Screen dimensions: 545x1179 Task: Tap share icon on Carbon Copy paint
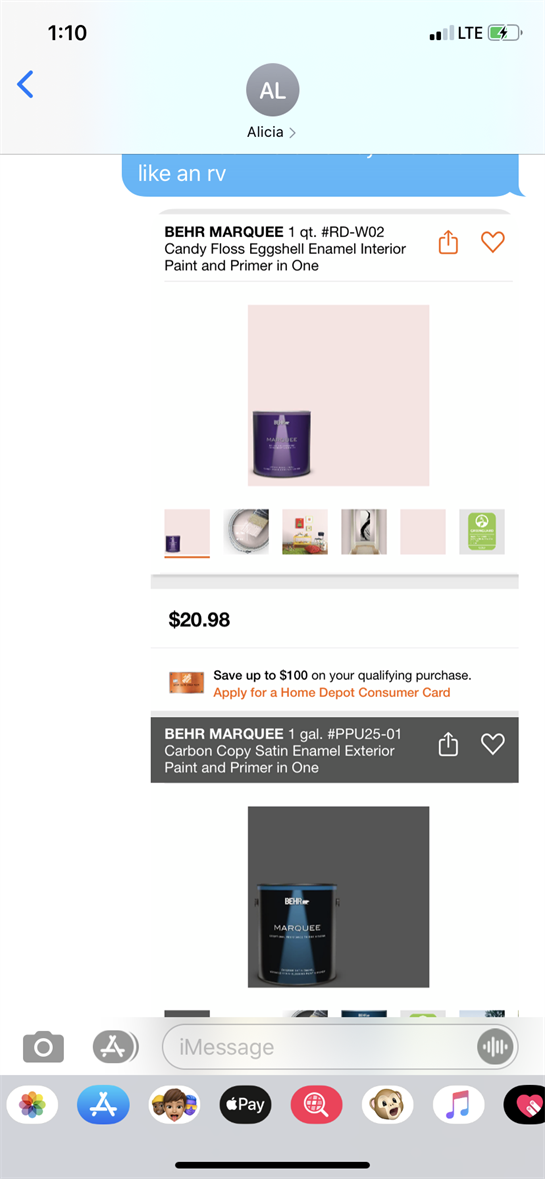448,744
